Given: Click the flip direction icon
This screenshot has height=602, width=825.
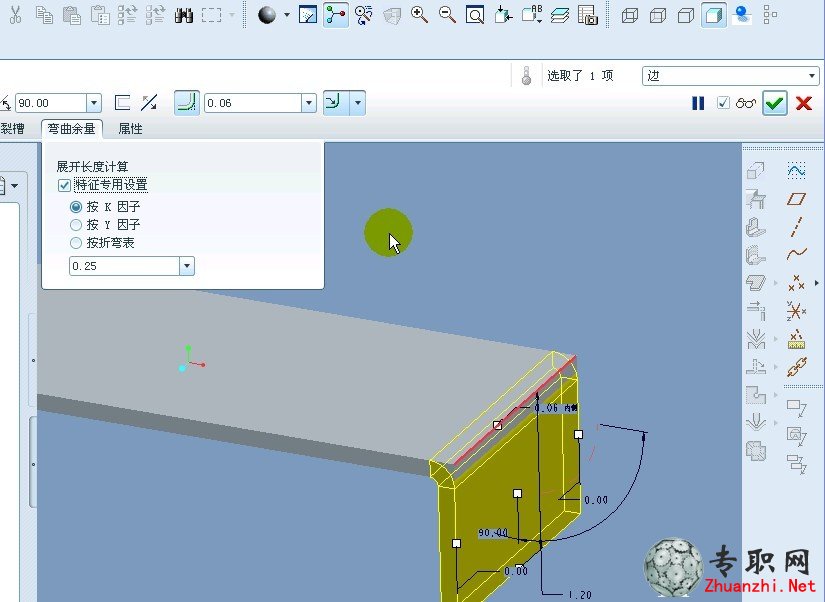Looking at the screenshot, I should [149, 103].
